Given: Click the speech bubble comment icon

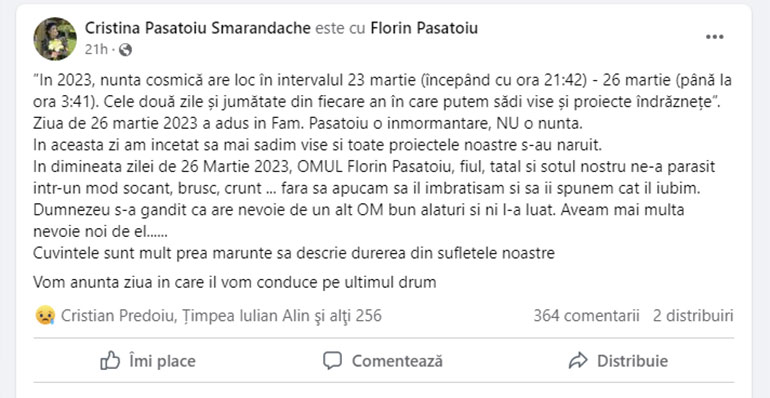Looking at the screenshot, I should point(332,361).
